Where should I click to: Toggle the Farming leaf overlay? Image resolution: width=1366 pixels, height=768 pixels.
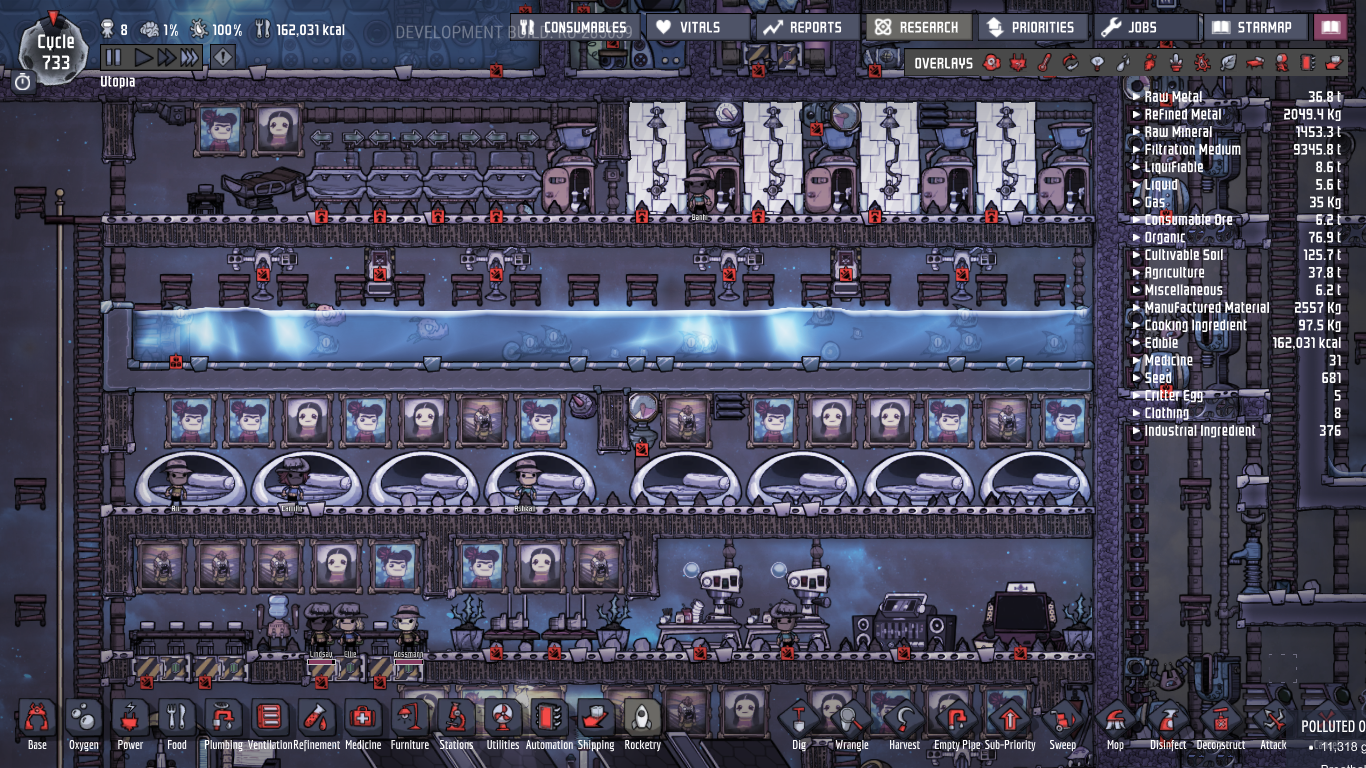[1228, 63]
